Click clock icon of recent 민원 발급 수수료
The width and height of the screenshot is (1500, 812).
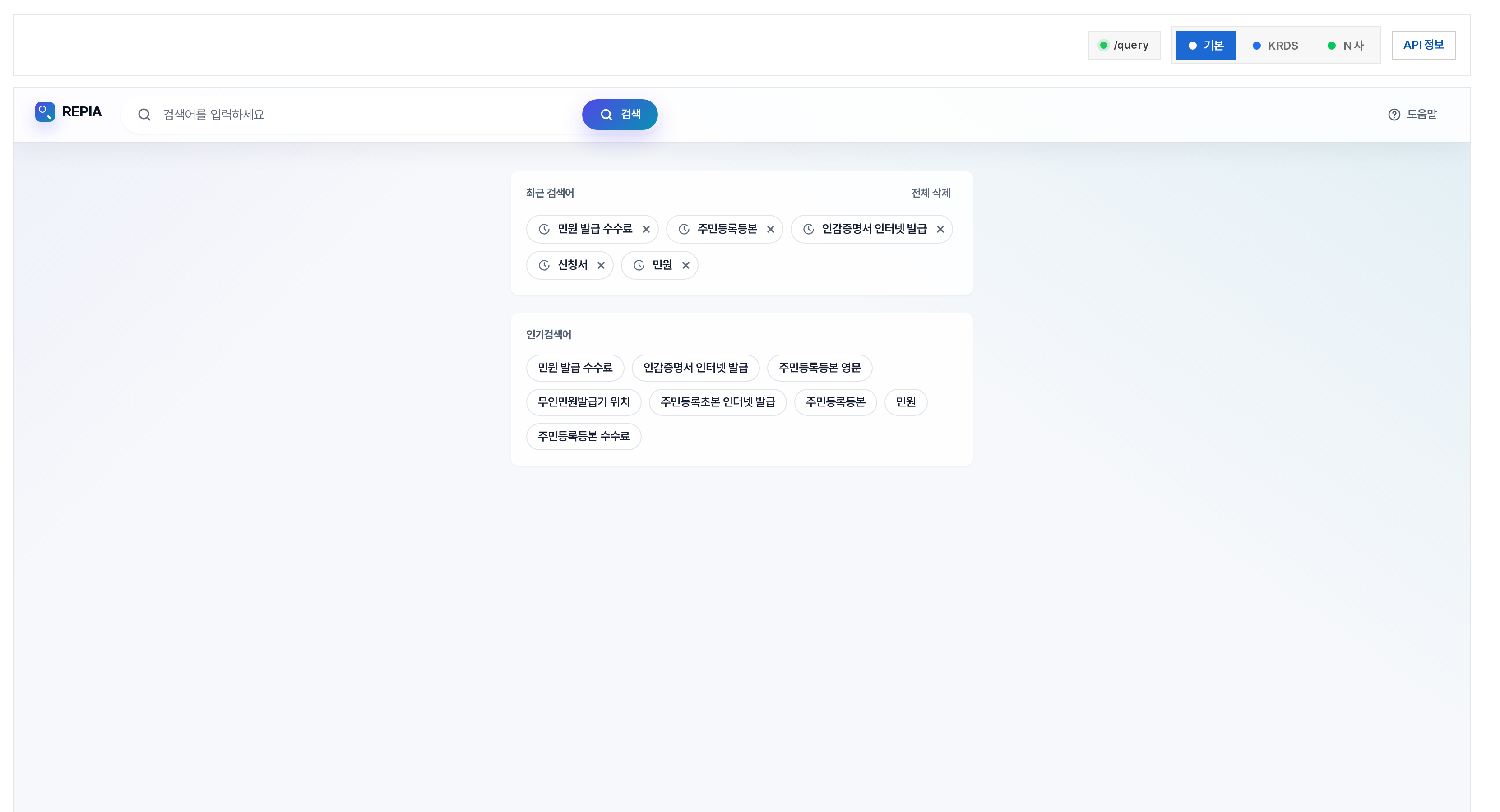click(544, 229)
